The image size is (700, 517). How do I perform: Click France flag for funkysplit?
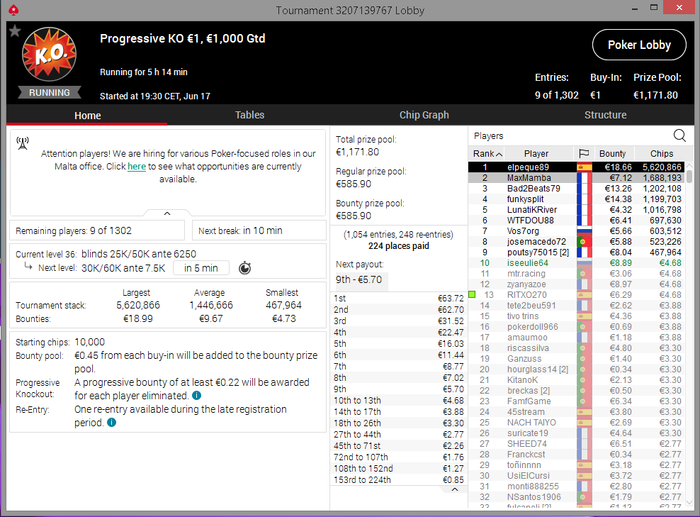[x=584, y=199]
